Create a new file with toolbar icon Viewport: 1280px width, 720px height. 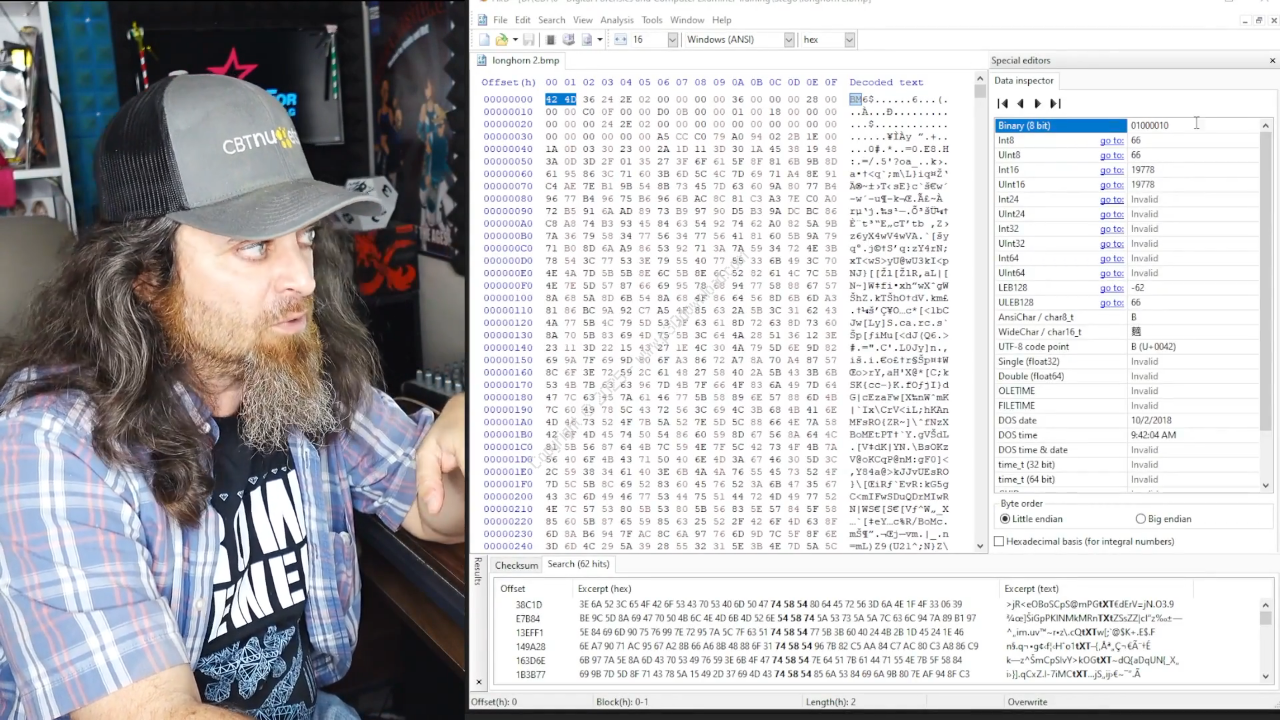(x=484, y=40)
